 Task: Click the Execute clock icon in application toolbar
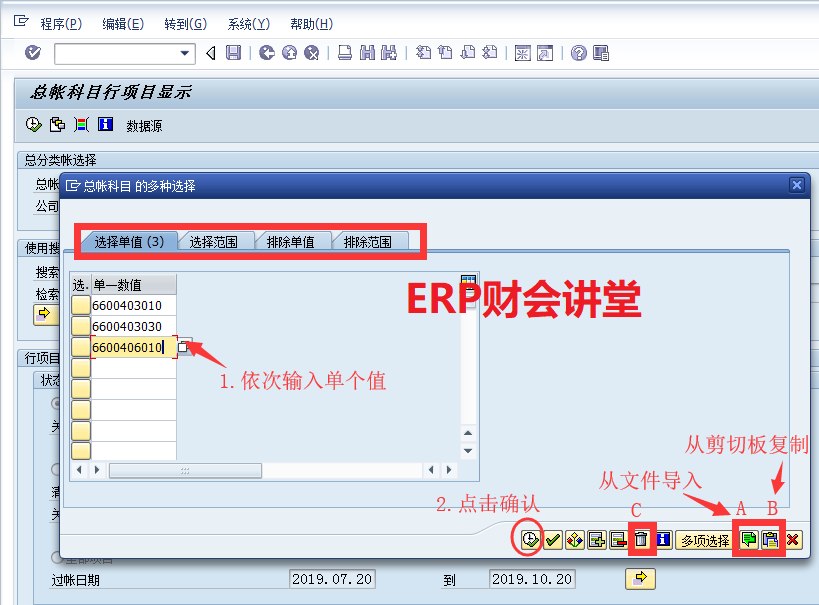33,124
